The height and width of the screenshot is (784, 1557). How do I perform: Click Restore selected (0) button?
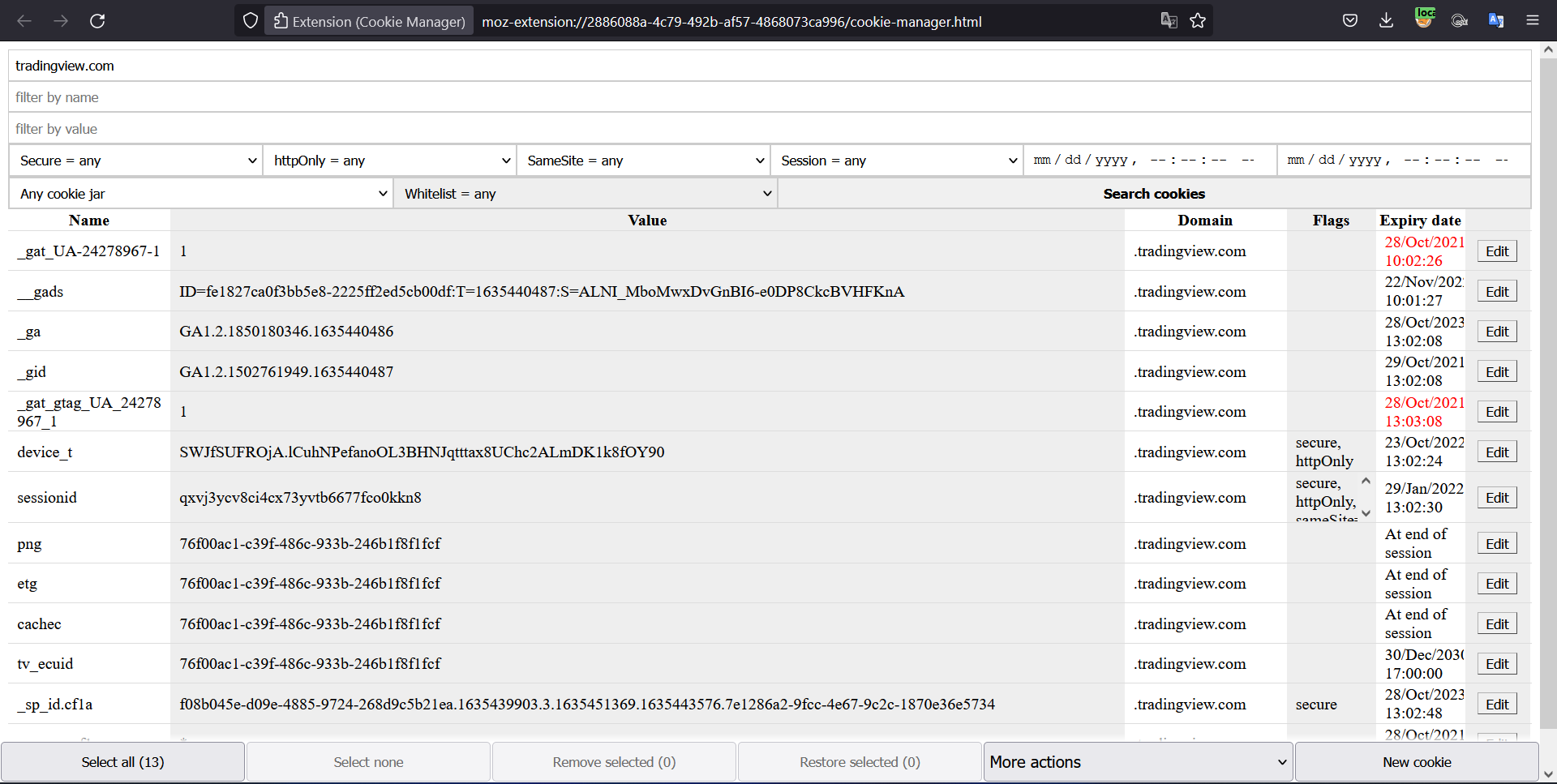click(860, 762)
